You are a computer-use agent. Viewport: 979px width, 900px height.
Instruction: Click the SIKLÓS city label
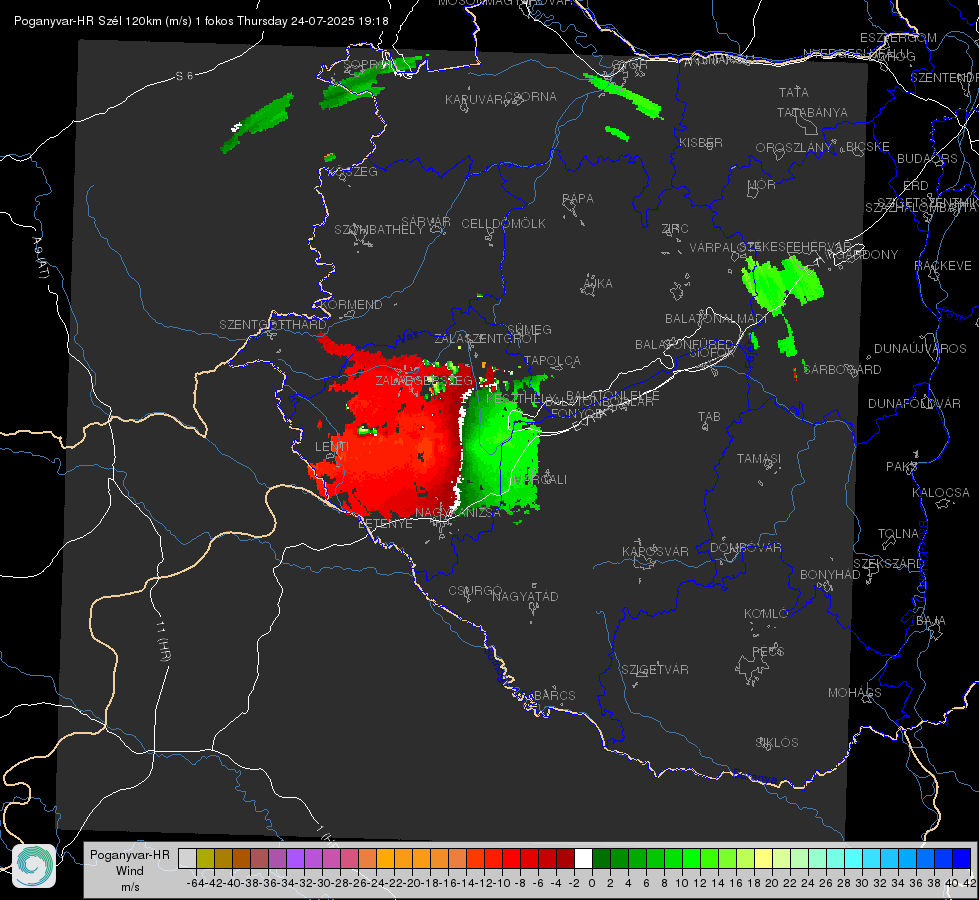pyautogui.click(x=777, y=743)
